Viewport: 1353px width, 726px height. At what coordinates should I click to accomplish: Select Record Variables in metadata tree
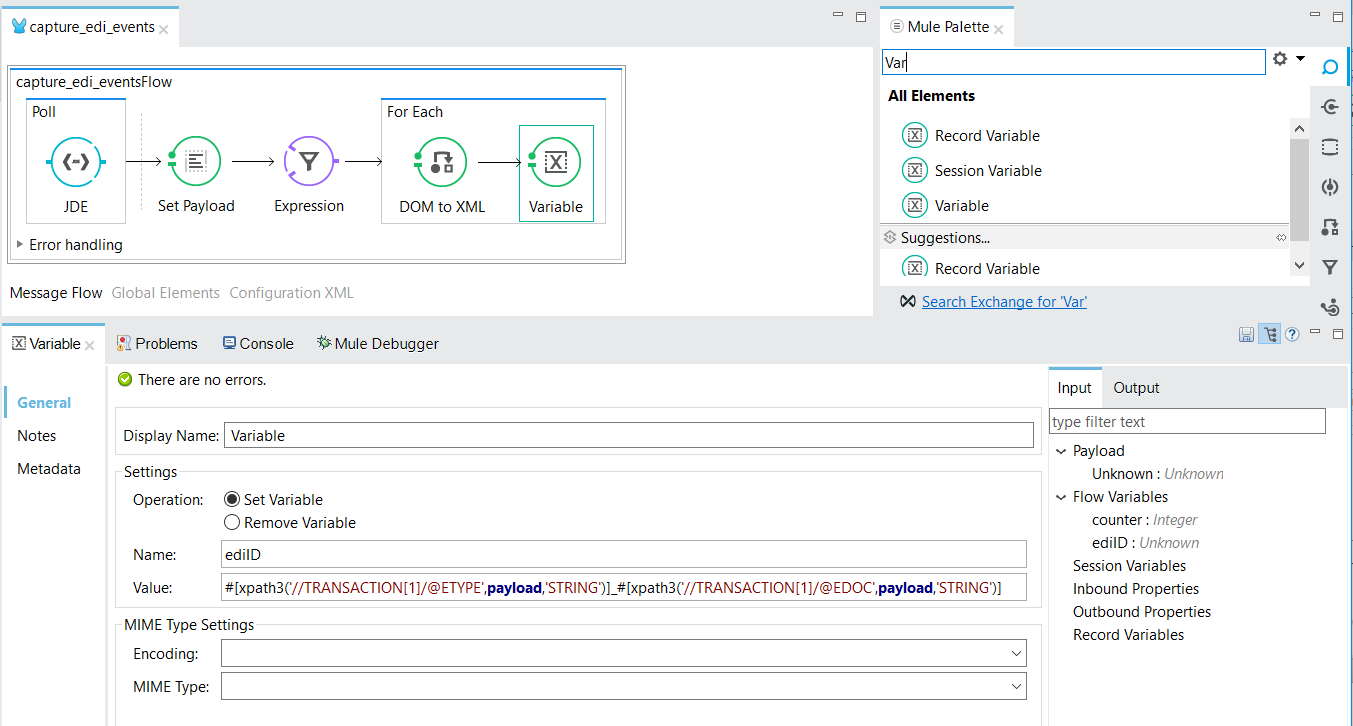pos(1128,635)
